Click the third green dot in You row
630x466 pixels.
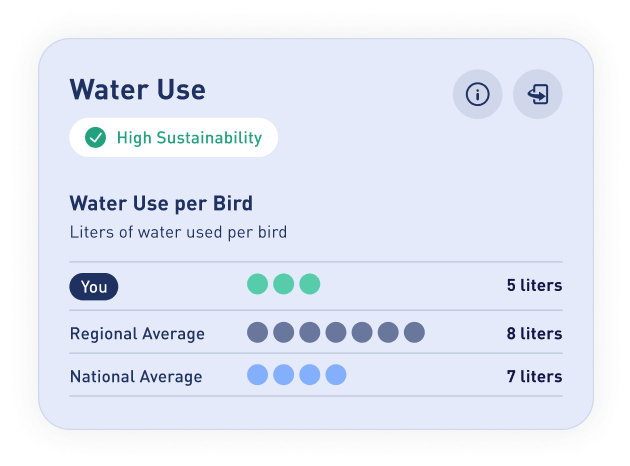click(x=310, y=284)
